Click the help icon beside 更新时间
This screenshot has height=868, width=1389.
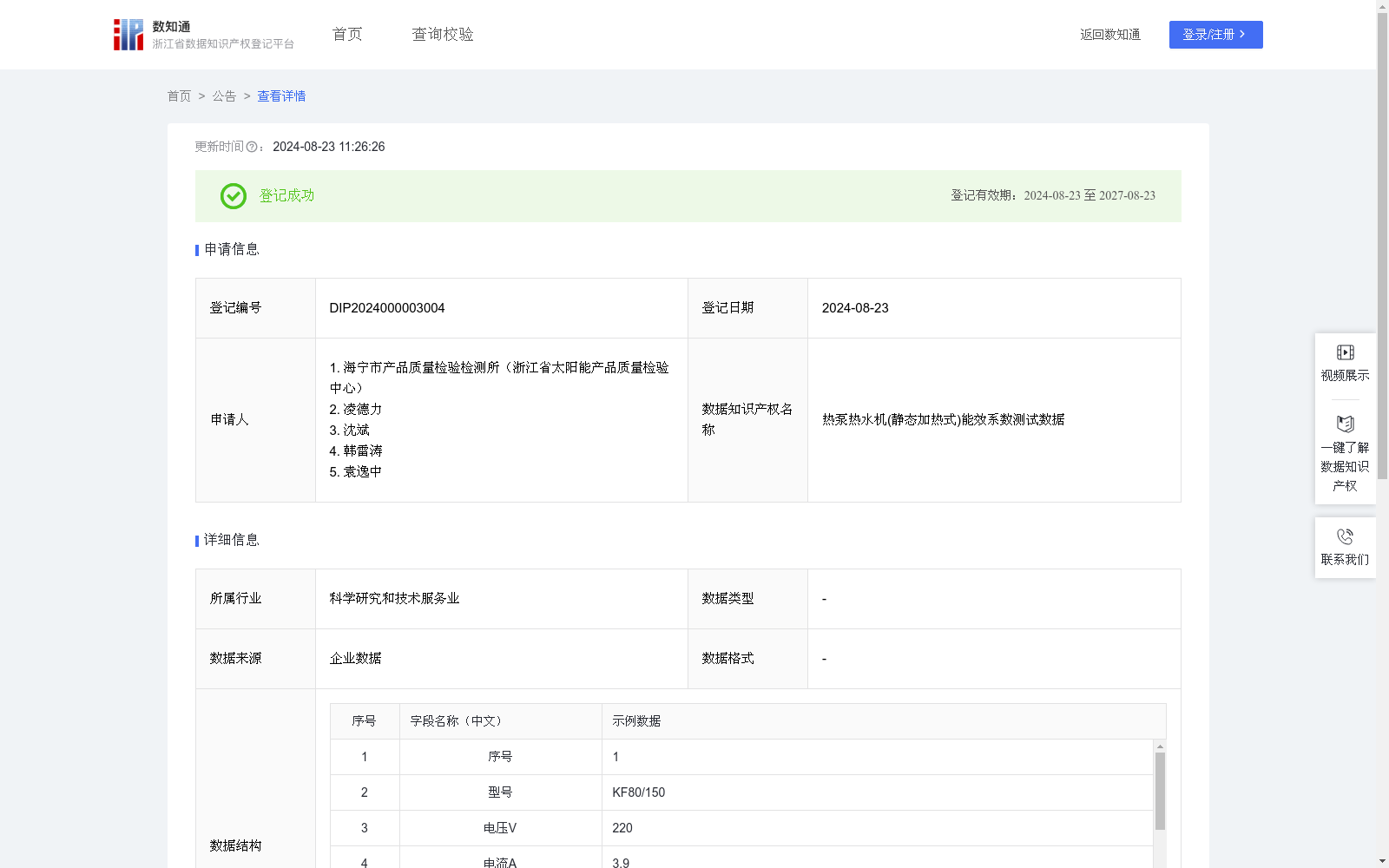tap(252, 148)
